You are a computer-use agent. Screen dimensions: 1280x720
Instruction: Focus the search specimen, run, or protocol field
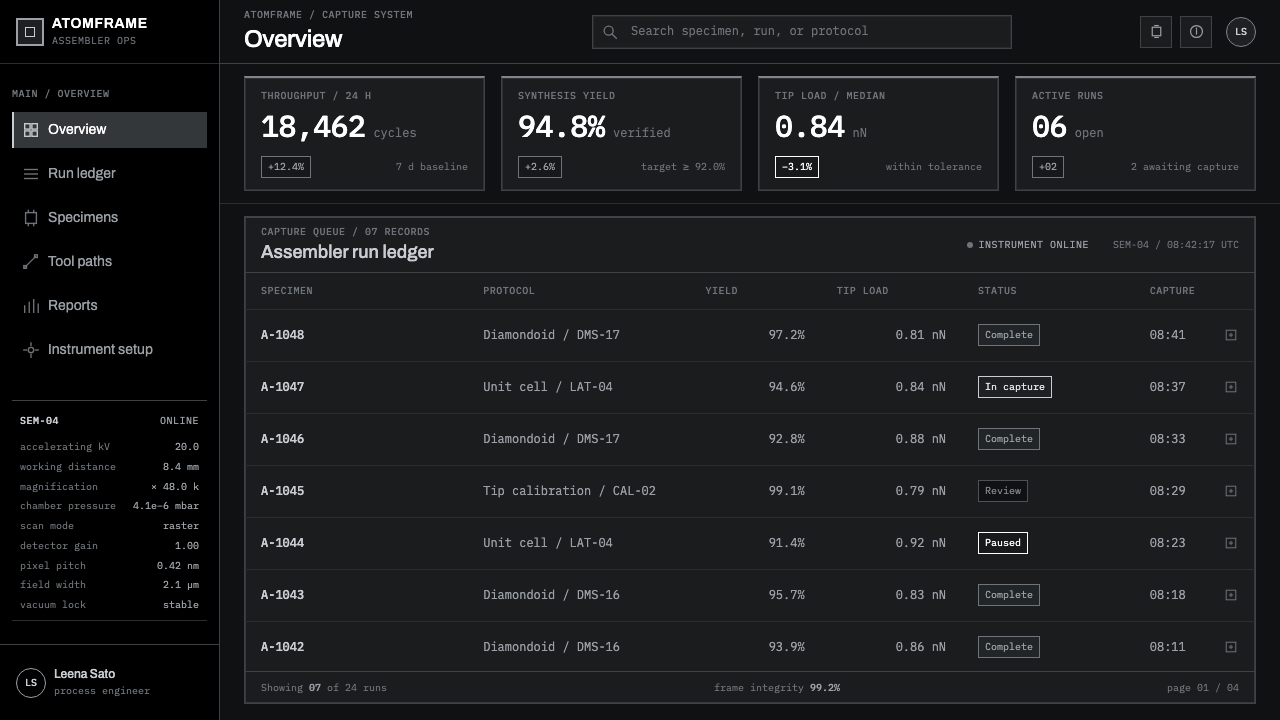802,32
